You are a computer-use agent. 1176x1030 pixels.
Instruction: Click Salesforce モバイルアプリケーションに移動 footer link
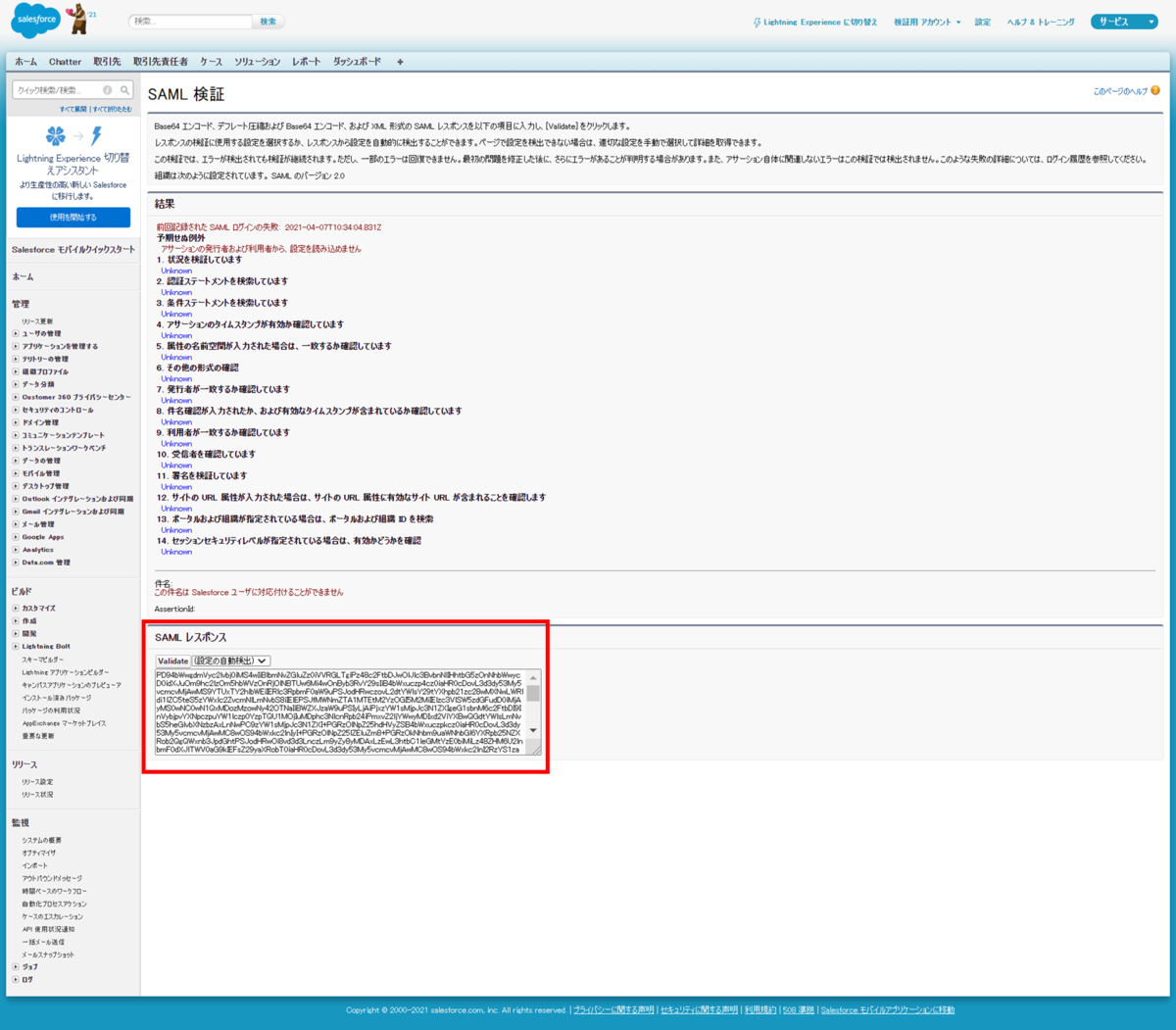click(x=888, y=1010)
